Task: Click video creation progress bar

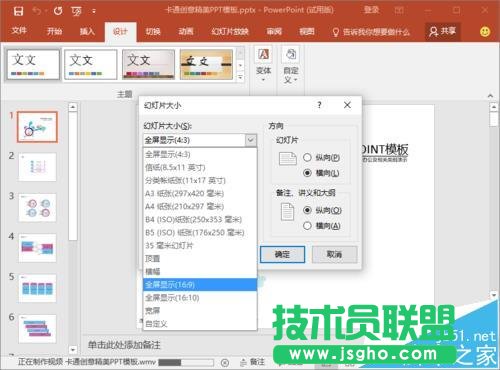Action: 186,362
